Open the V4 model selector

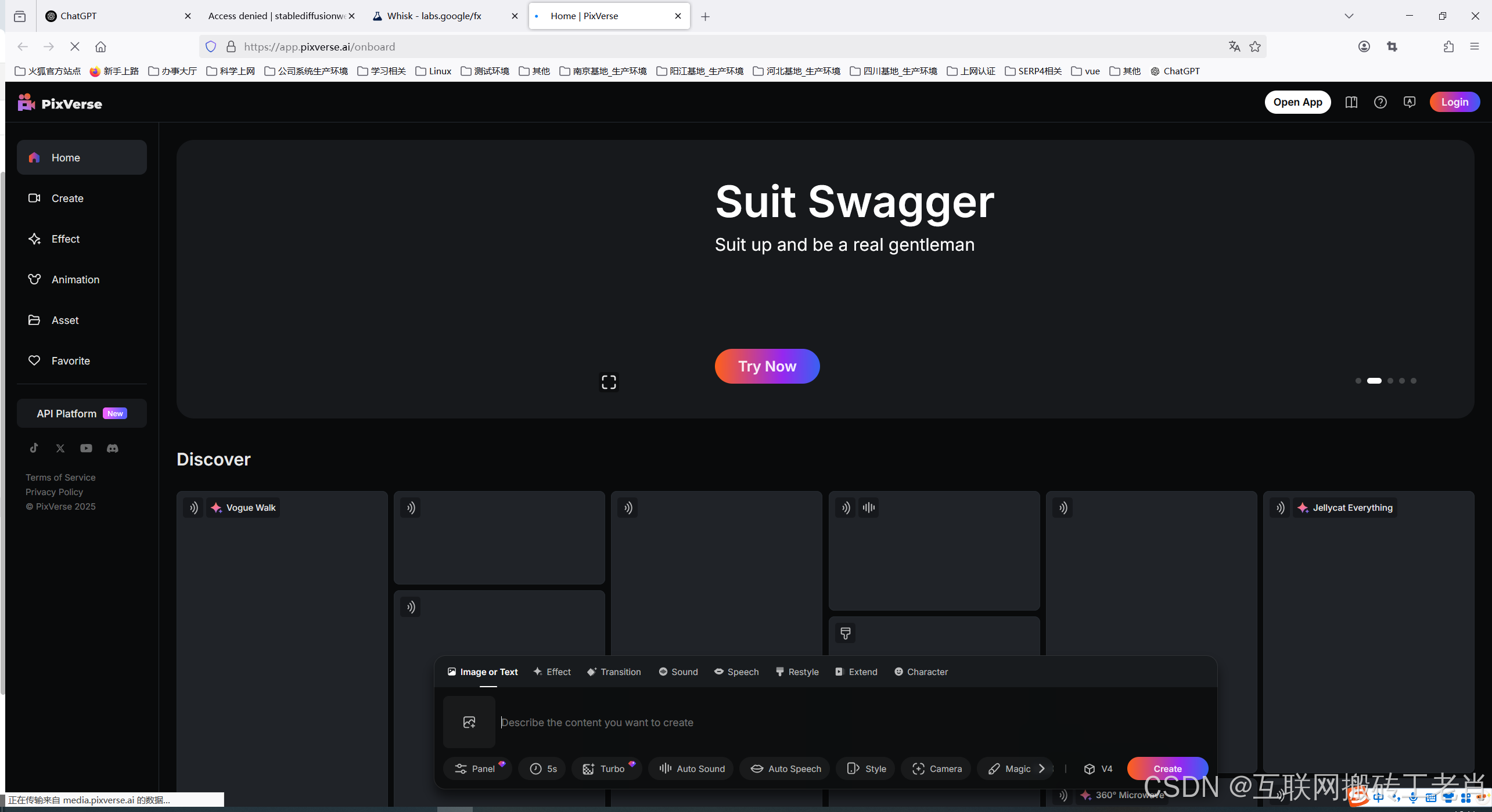click(x=1098, y=768)
